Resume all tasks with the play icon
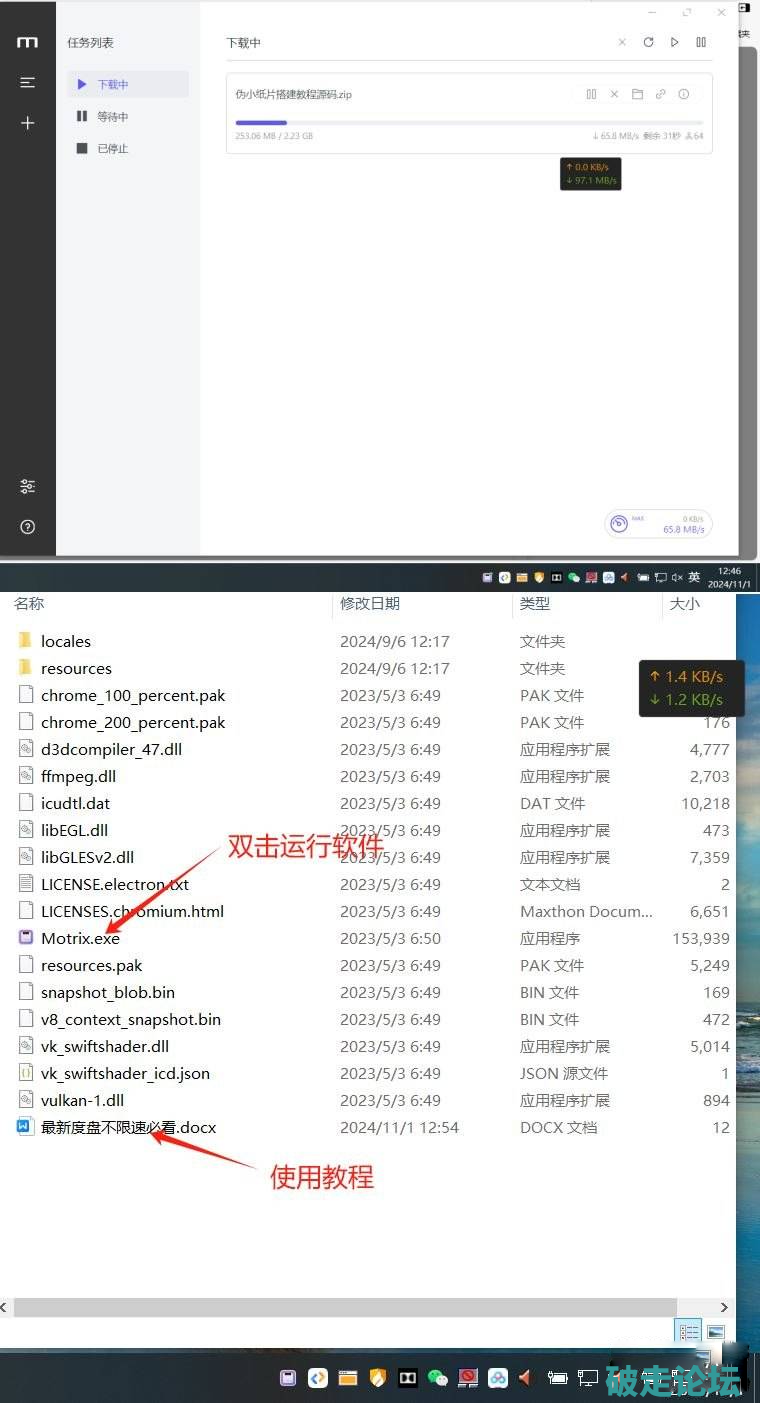Screen dimensions: 760x1403 675,42
